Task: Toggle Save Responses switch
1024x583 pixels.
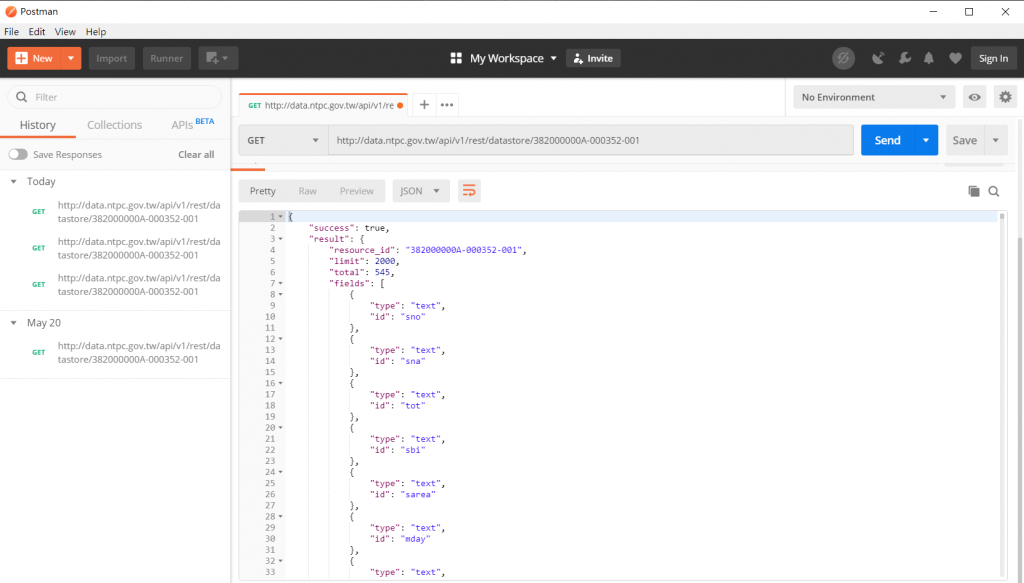Action: click(x=18, y=154)
